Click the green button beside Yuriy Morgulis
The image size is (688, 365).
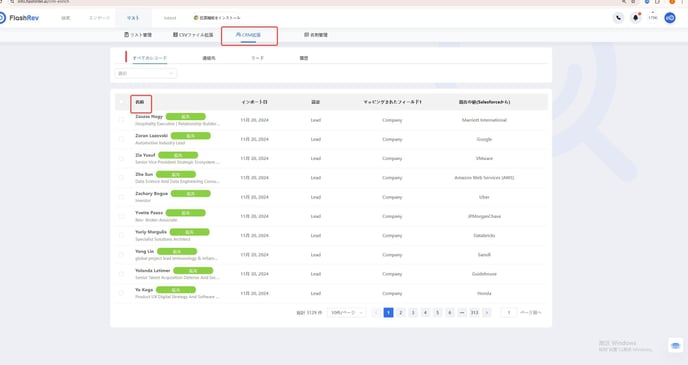pos(190,232)
